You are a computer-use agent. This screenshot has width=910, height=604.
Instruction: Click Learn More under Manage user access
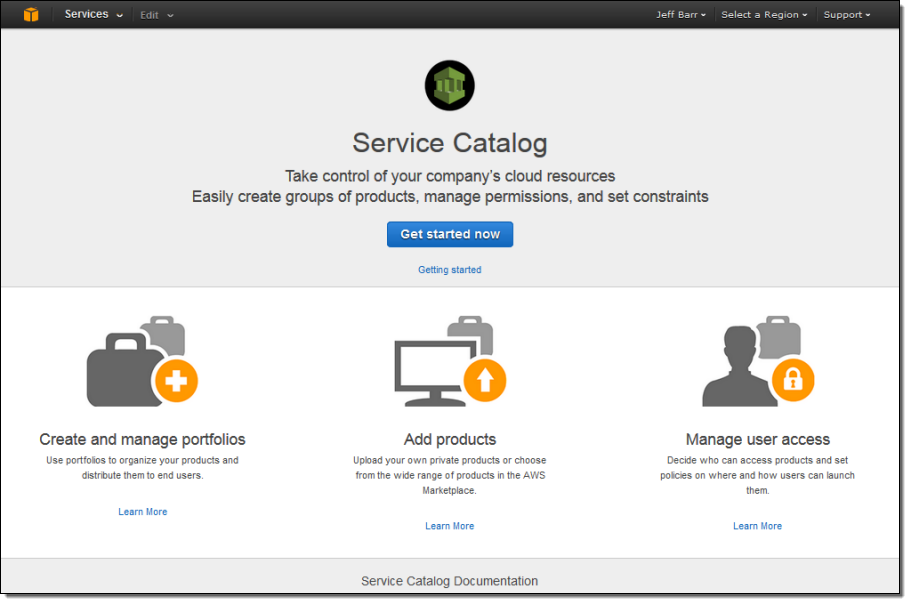(x=757, y=526)
